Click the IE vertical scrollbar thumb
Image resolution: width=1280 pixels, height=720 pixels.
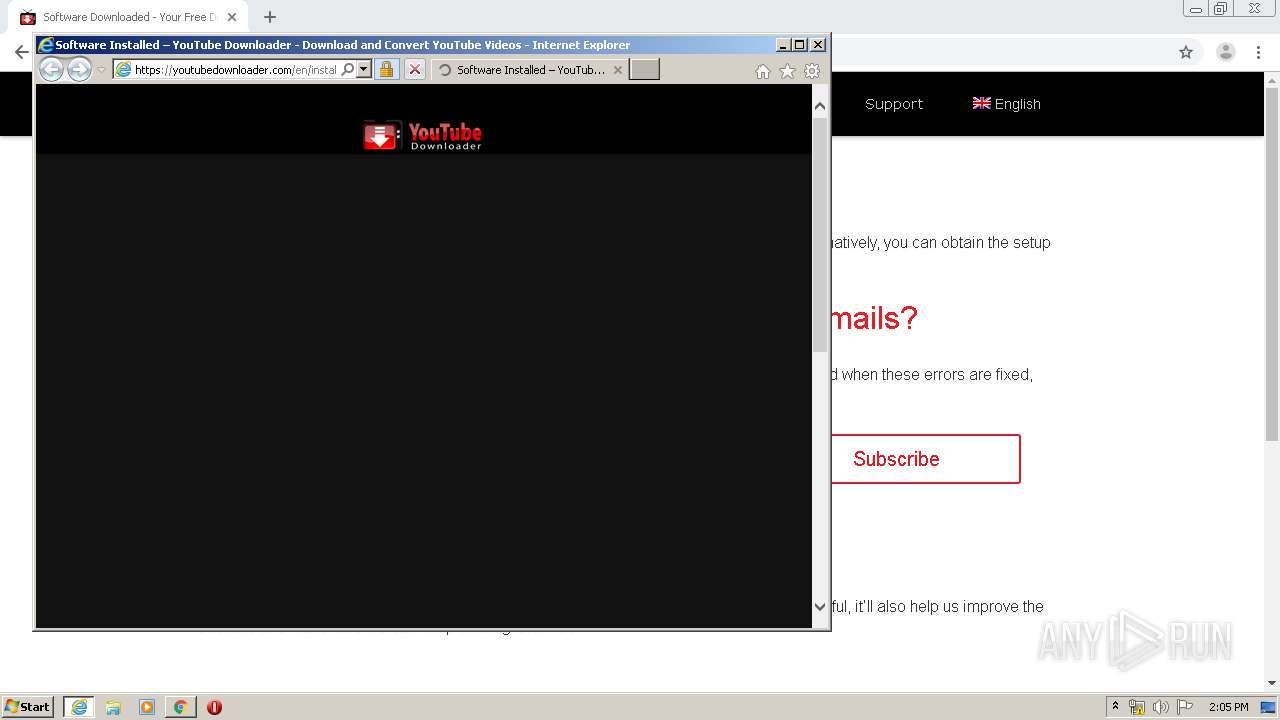[820, 235]
